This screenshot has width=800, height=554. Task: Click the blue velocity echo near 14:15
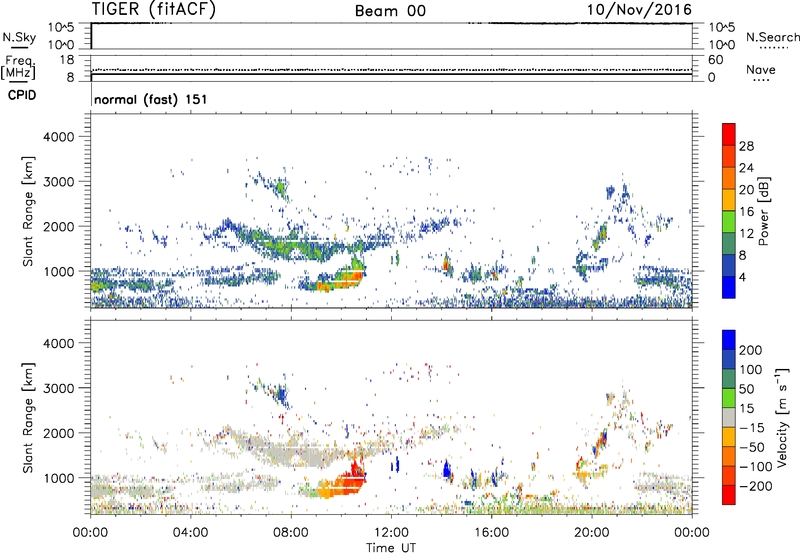(x=447, y=470)
